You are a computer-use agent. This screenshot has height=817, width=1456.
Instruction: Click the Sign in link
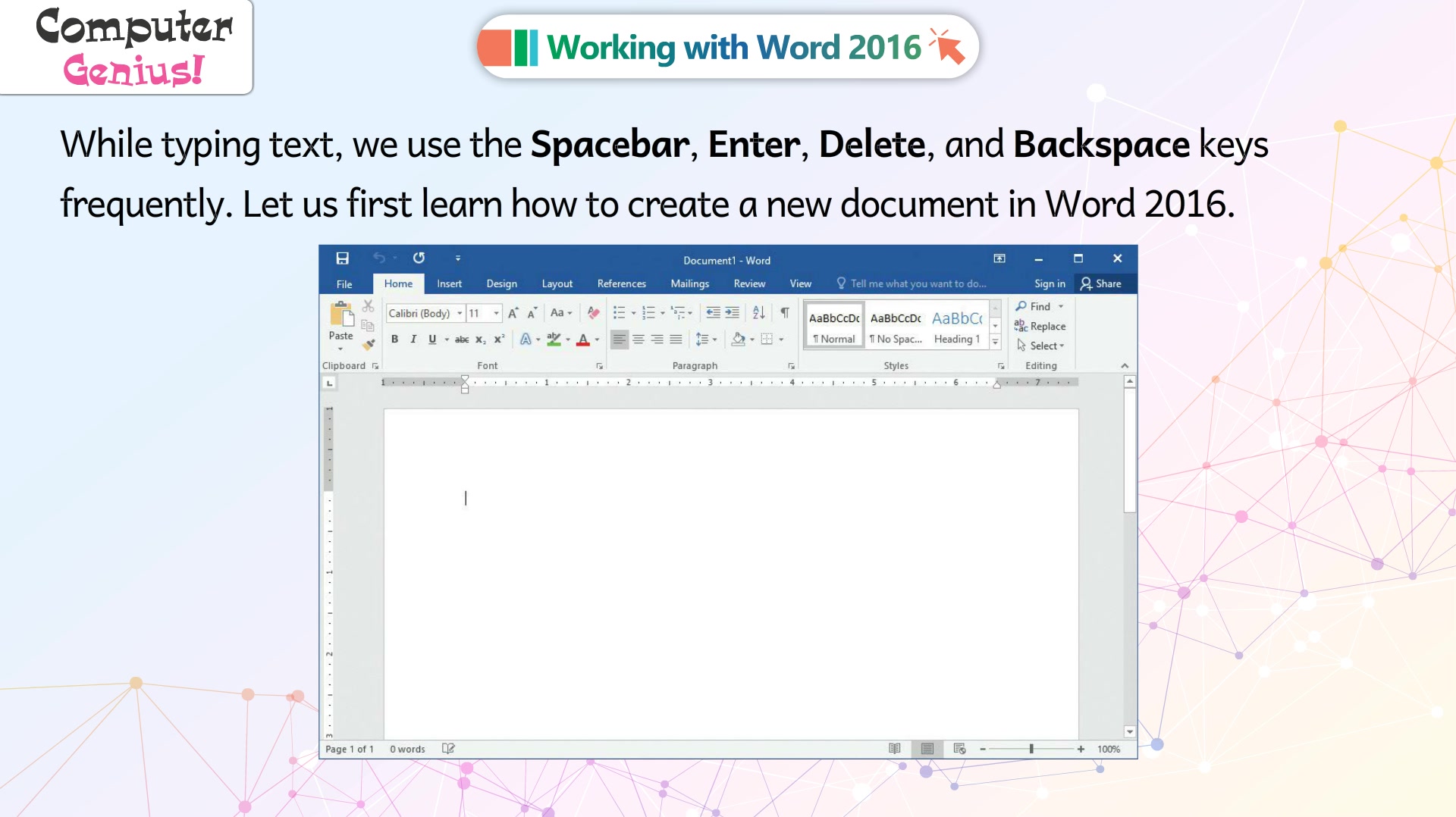pos(1050,283)
